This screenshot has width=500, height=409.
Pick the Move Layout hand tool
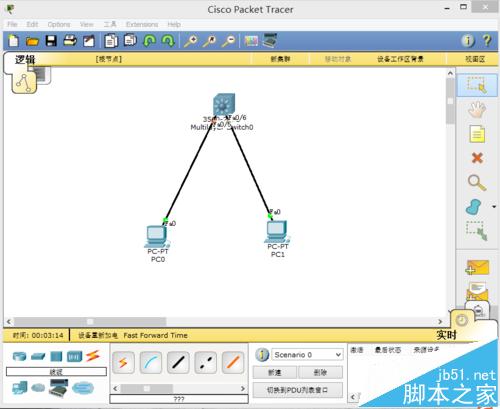477,110
